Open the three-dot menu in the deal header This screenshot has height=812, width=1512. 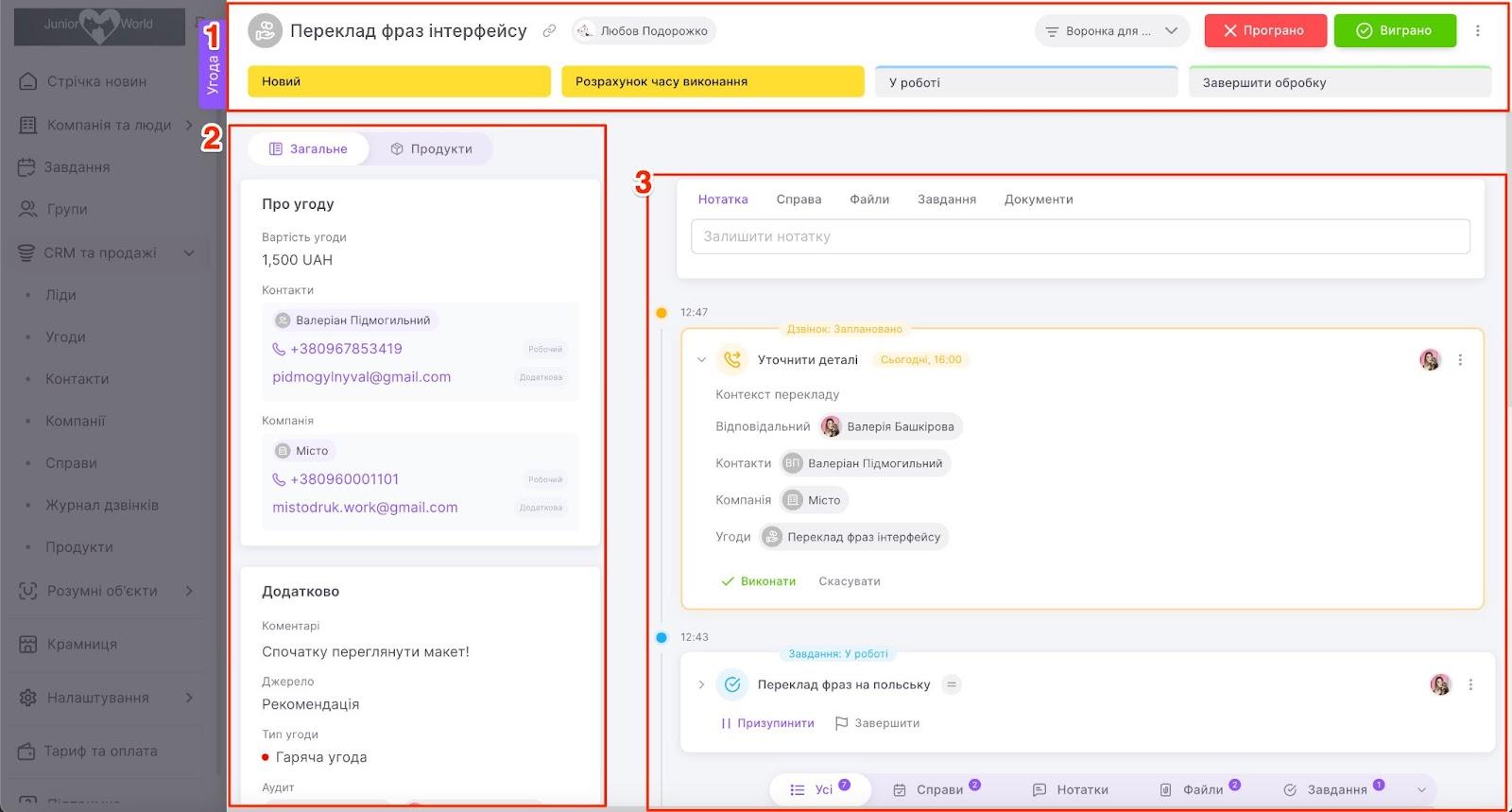tap(1478, 31)
